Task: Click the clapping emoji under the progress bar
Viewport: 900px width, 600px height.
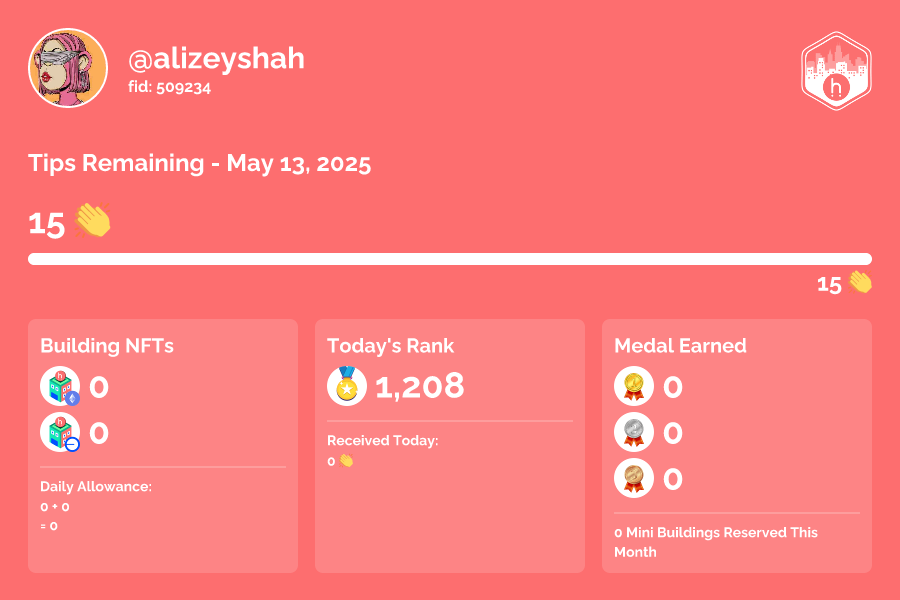Action: point(860,282)
